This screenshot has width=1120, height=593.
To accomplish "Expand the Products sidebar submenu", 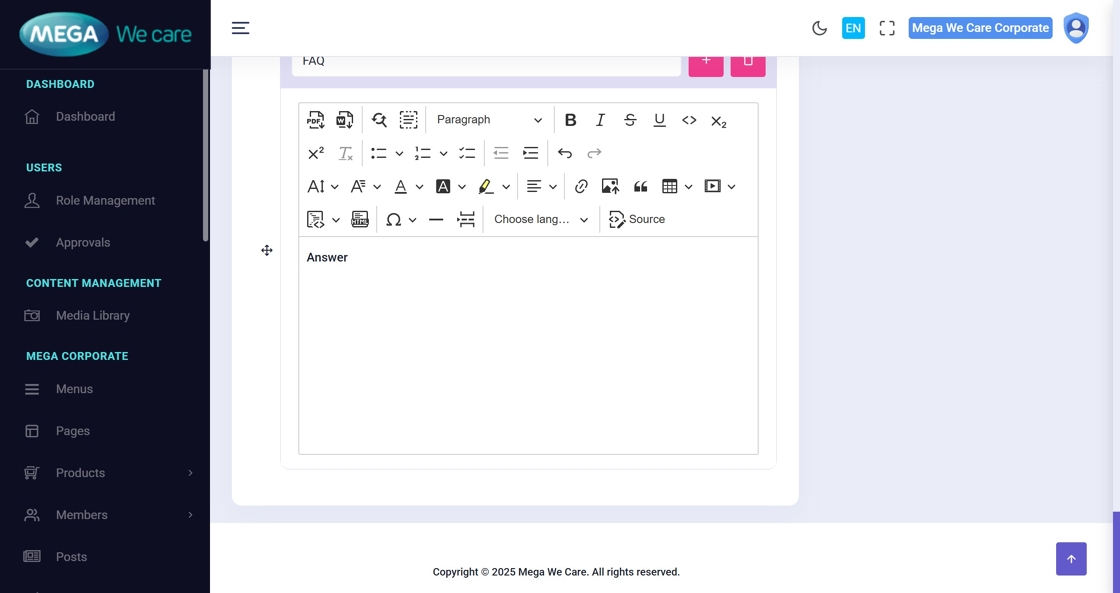I will (x=108, y=473).
